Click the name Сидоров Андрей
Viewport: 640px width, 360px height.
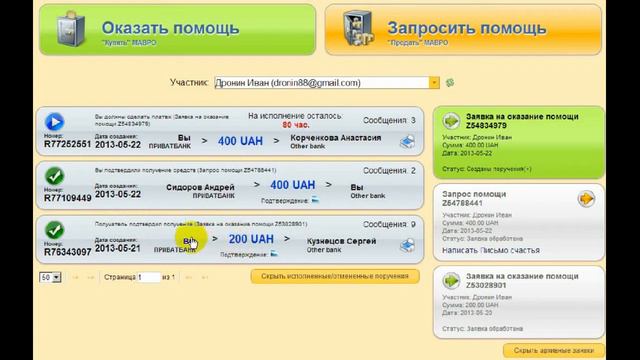[x=200, y=187]
